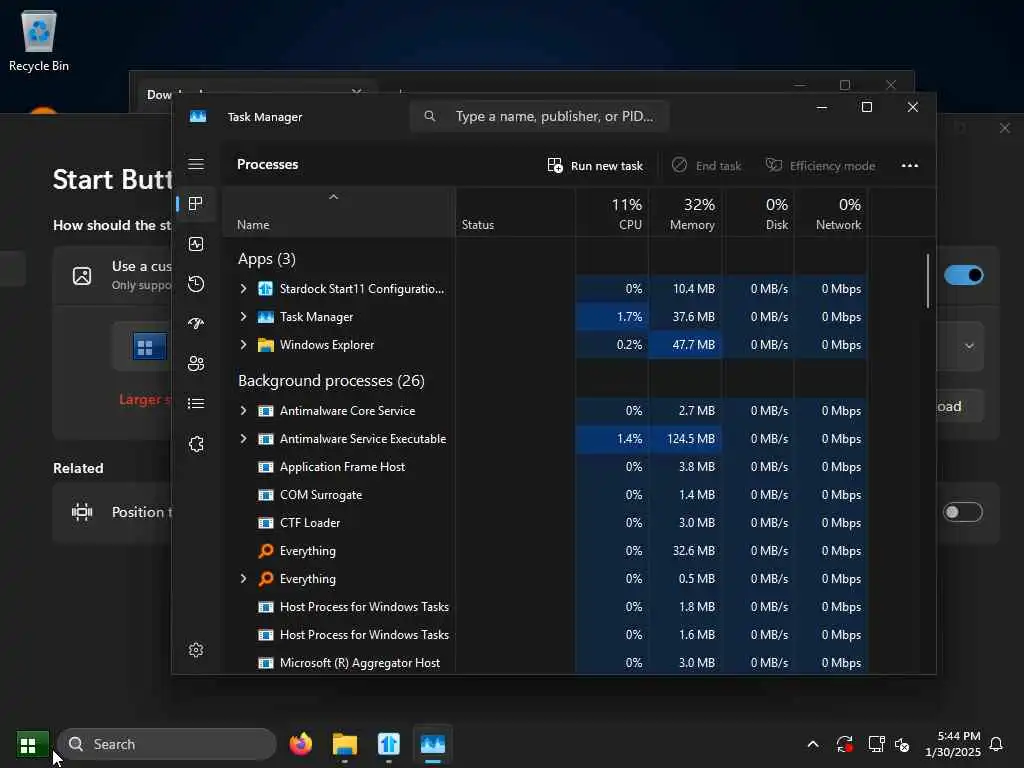Select the Application Frame Host row

point(545,467)
